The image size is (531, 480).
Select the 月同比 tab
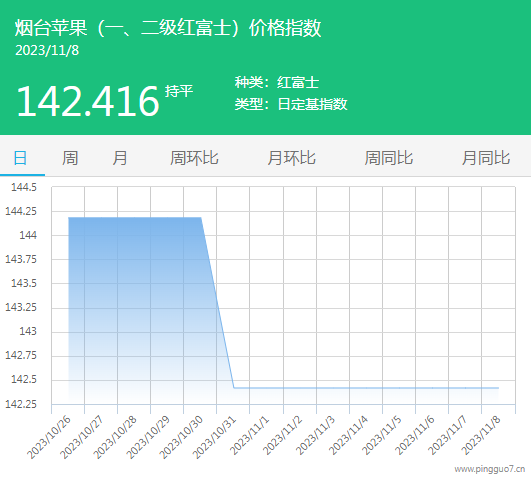tap(486, 158)
